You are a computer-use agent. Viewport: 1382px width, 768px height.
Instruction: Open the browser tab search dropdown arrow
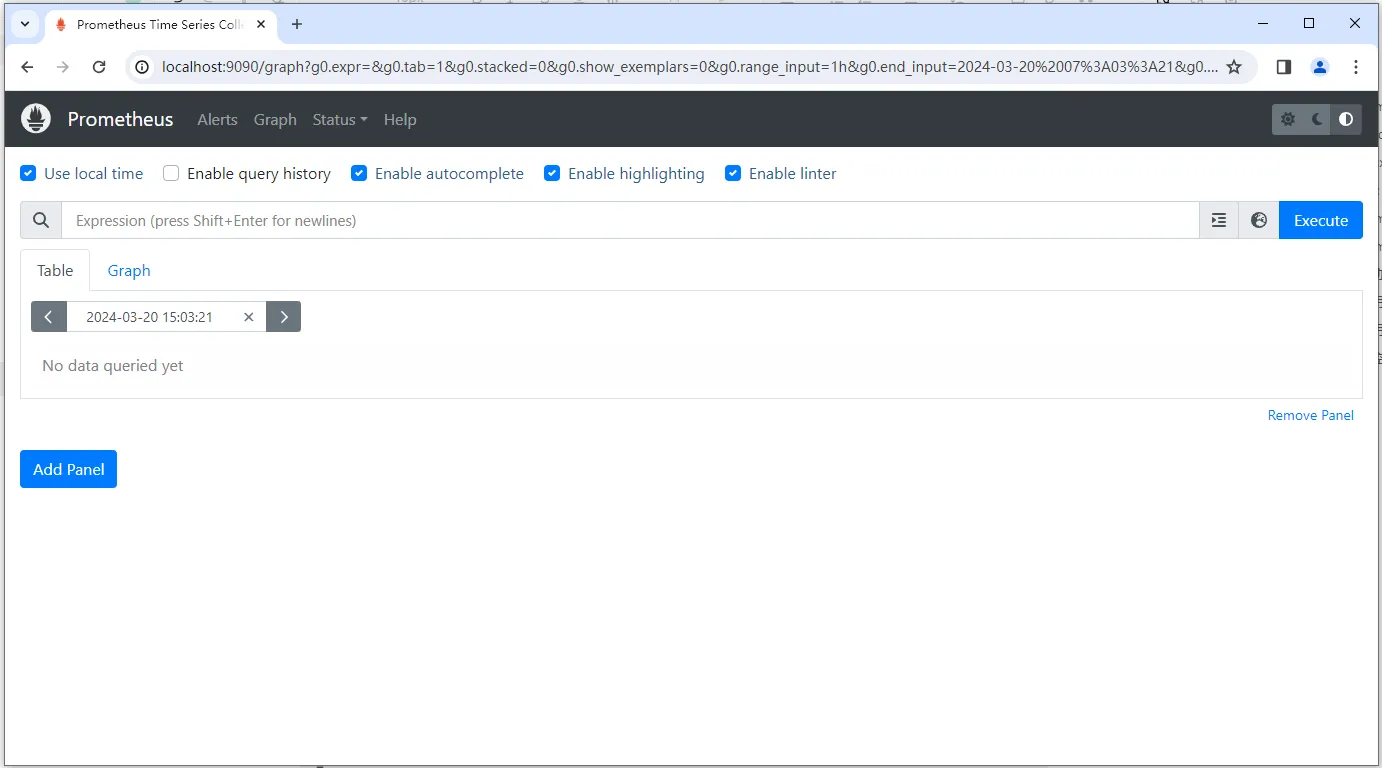coord(25,24)
